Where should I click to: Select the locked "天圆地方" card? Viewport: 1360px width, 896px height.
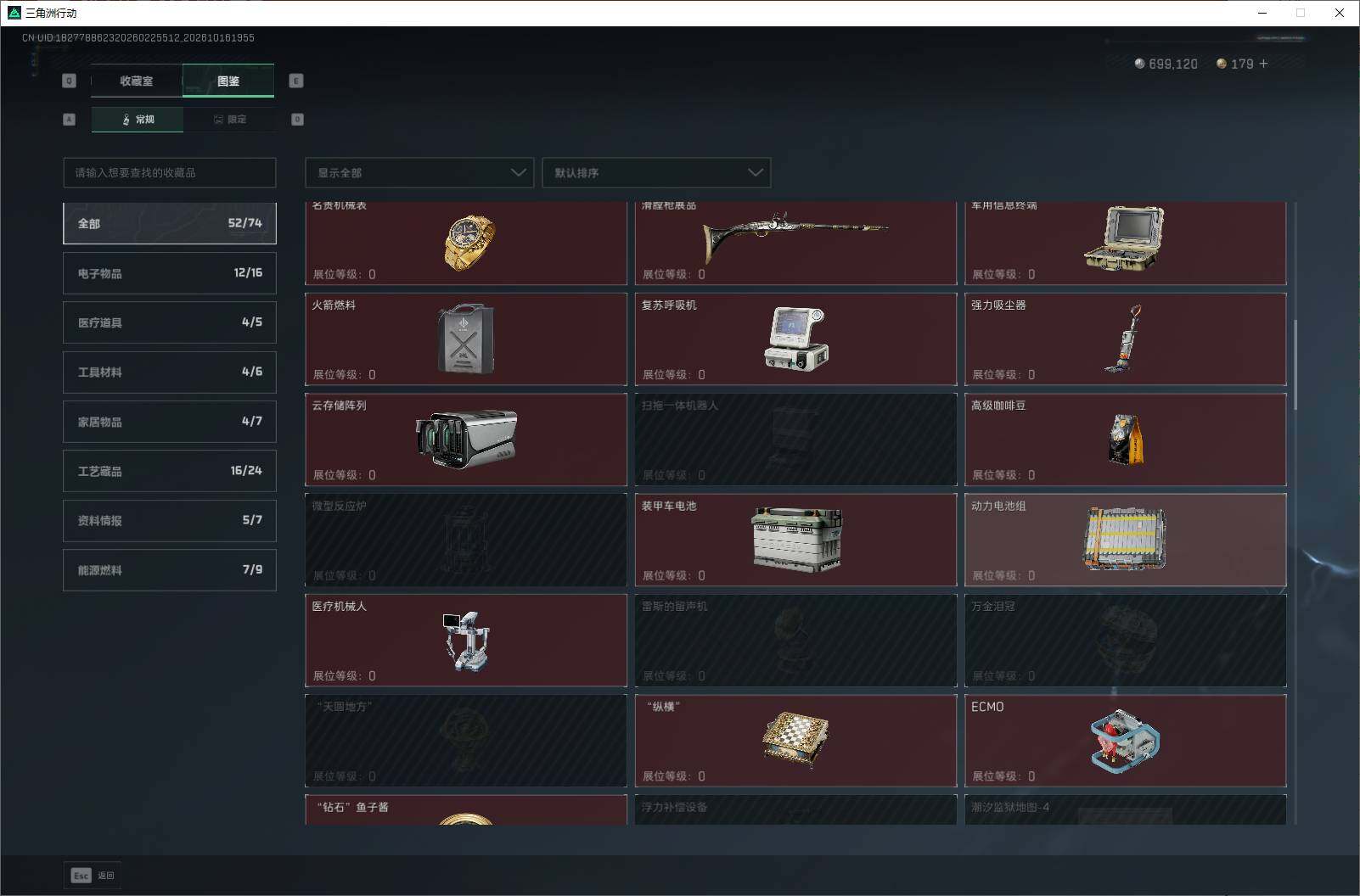click(466, 741)
